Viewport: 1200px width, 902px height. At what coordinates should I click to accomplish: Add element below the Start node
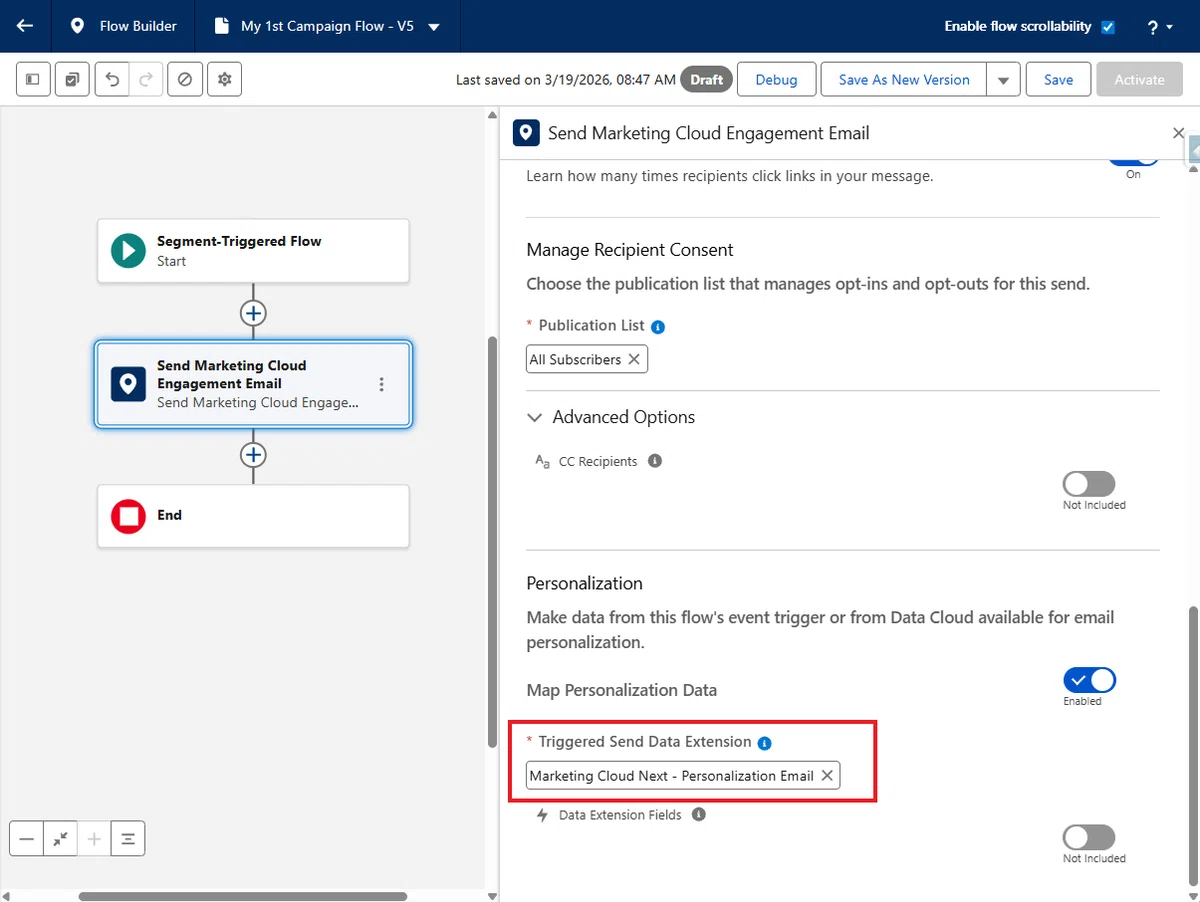click(254, 313)
